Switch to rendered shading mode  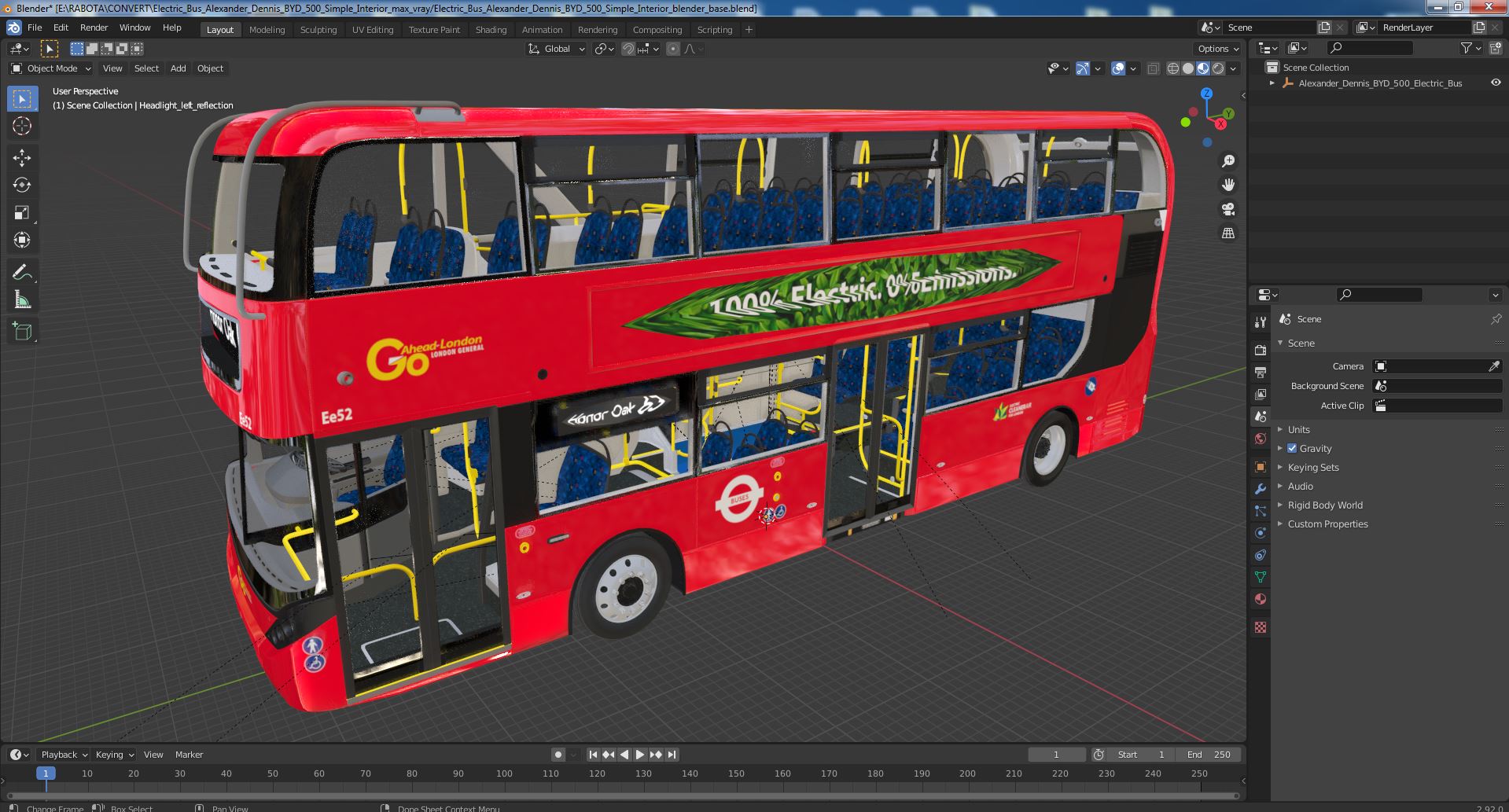(1218, 68)
